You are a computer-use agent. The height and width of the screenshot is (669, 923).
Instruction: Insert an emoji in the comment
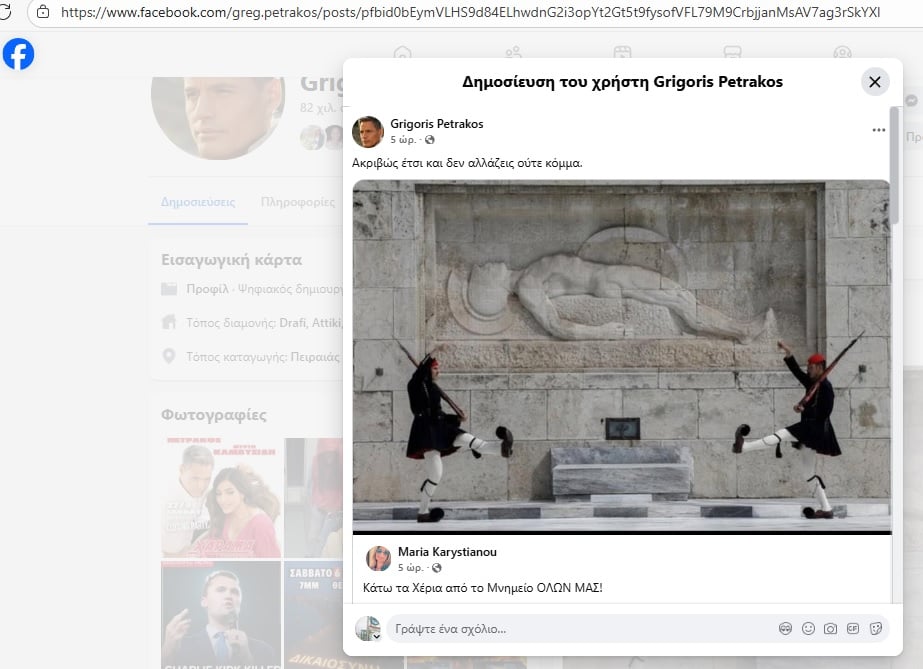(x=808, y=629)
